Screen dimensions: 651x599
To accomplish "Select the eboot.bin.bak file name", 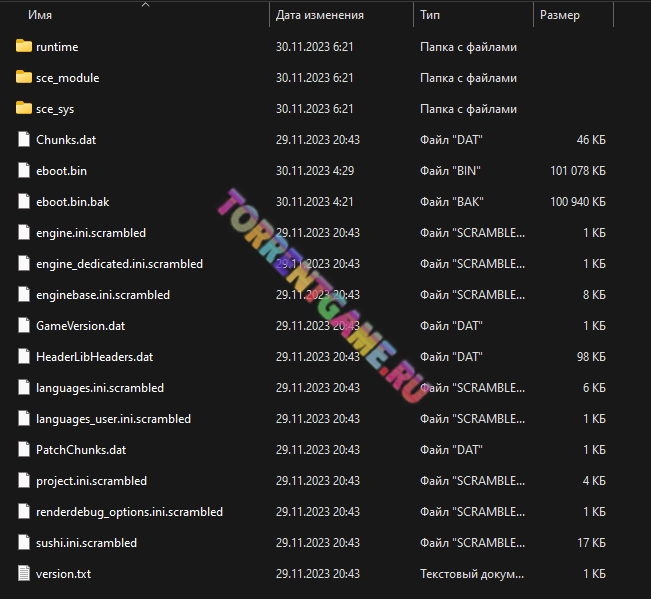I will (x=72, y=202).
